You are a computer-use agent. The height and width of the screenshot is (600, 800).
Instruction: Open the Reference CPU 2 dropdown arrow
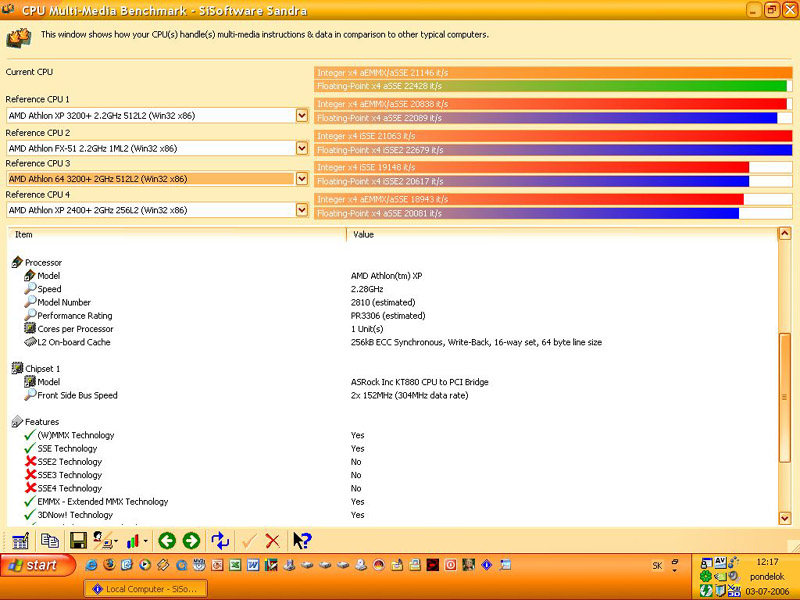coord(302,148)
